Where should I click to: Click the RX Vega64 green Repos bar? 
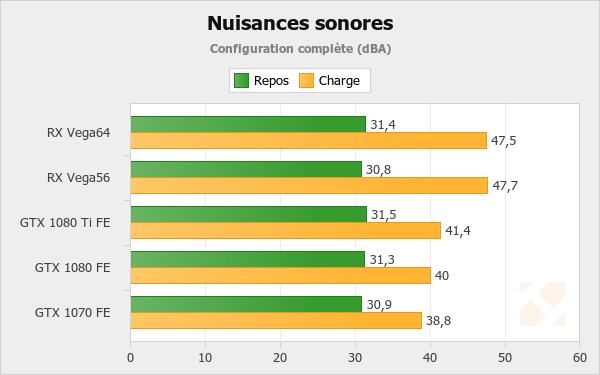click(x=248, y=124)
